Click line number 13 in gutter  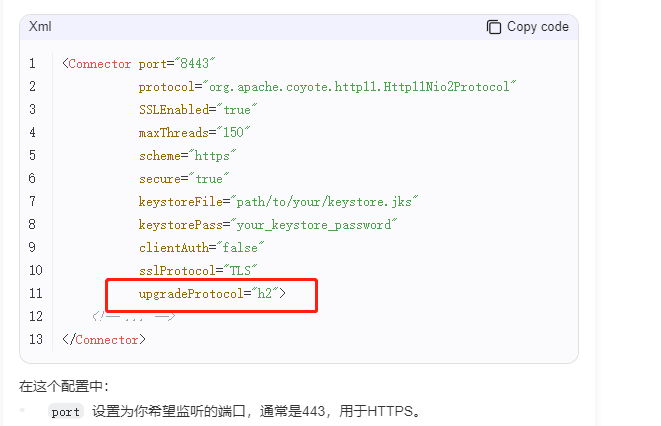tap(36, 340)
